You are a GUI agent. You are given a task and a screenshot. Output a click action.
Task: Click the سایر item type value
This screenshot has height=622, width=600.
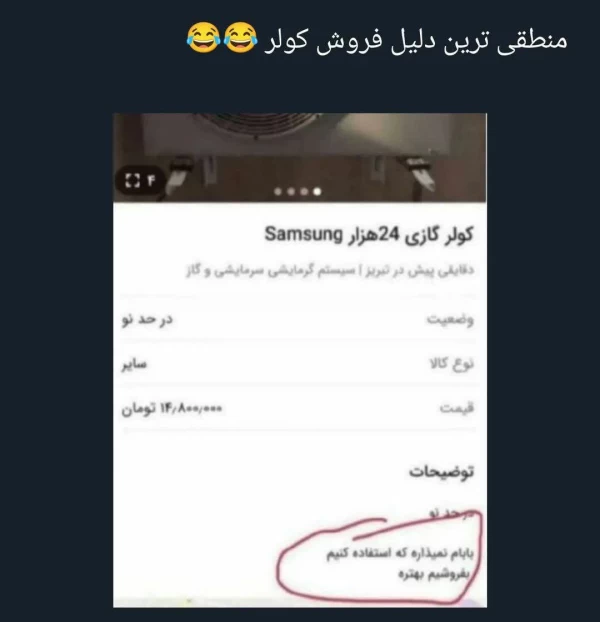tap(134, 364)
